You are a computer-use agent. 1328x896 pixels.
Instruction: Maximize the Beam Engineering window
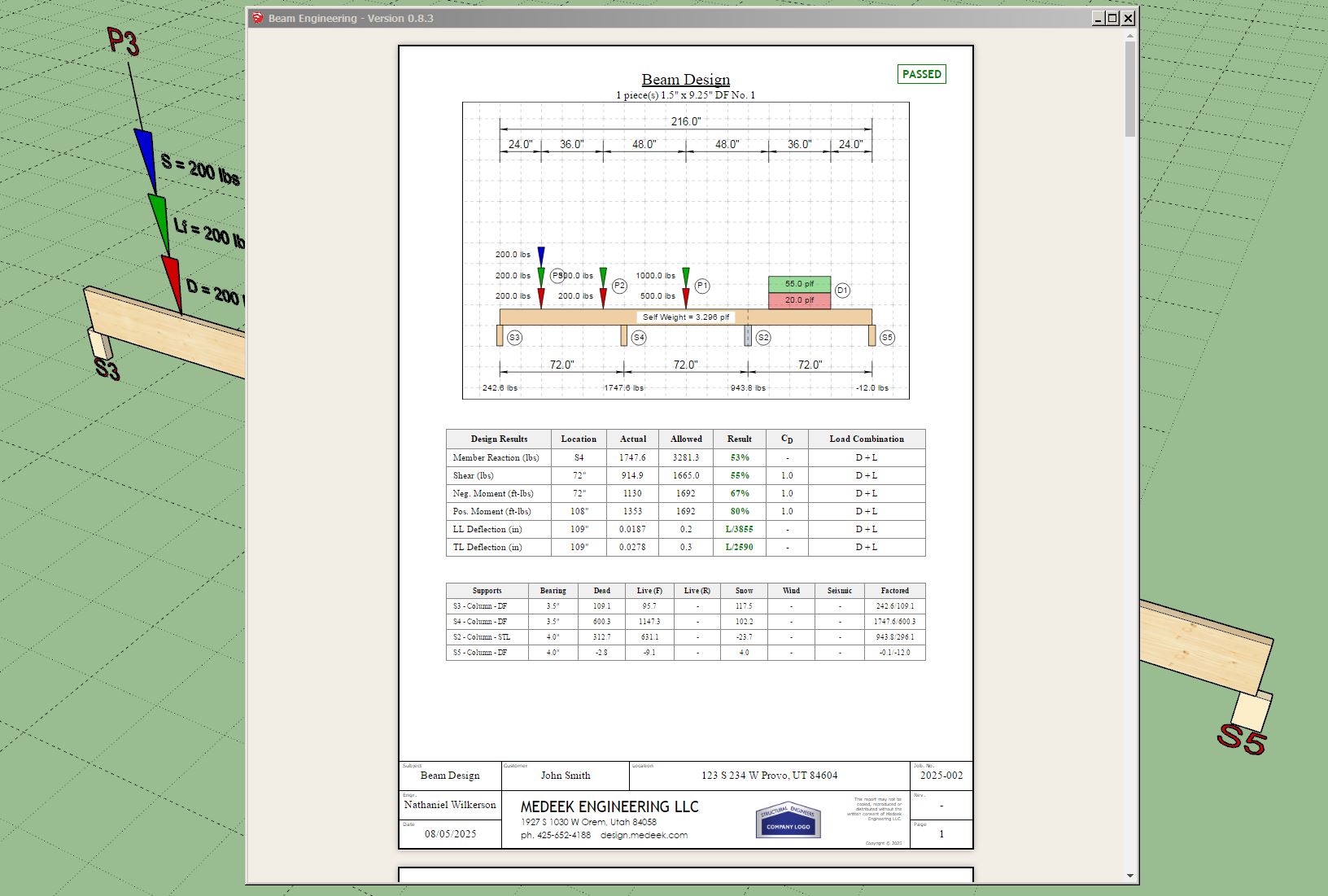1112,18
